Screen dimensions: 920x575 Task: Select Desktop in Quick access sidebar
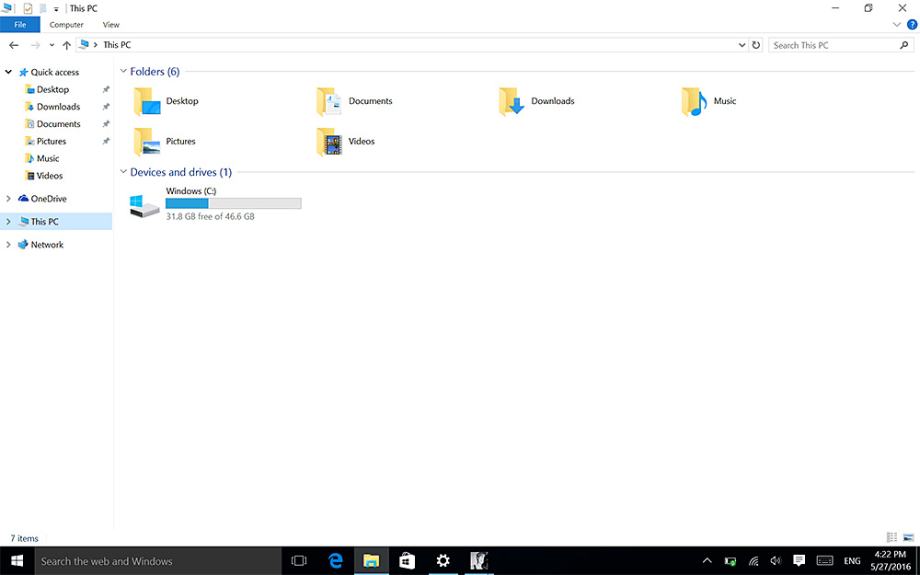[53, 90]
